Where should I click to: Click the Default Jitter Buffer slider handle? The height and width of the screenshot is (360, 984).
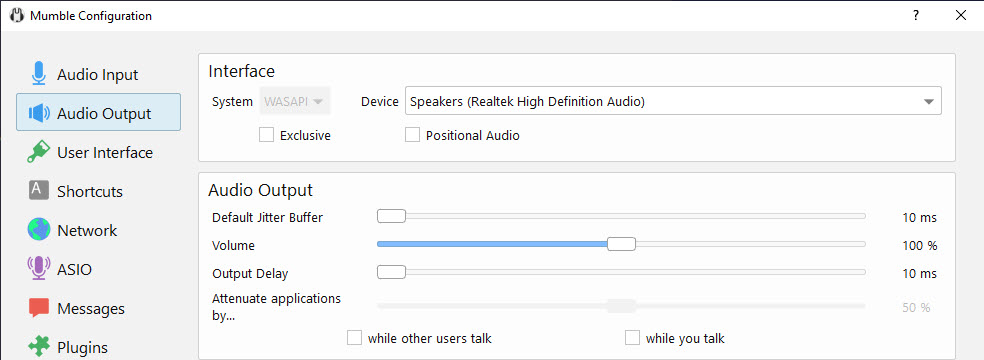tap(391, 216)
